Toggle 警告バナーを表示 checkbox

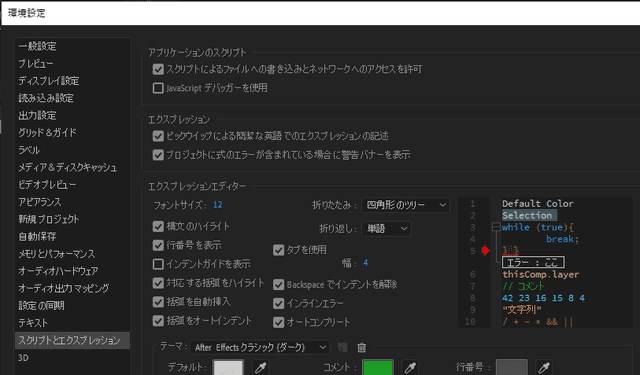pos(158,155)
